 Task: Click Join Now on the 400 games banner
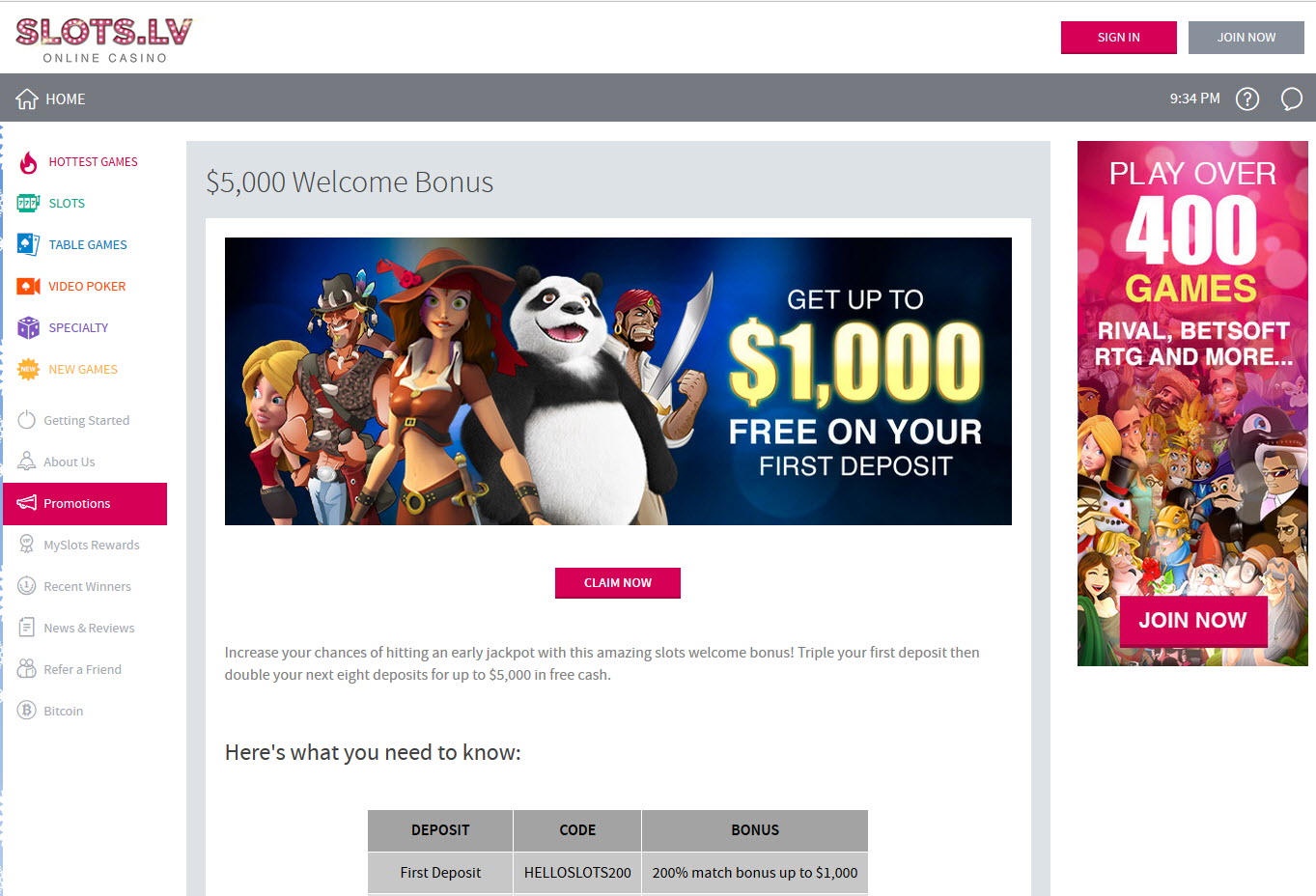[1193, 621]
